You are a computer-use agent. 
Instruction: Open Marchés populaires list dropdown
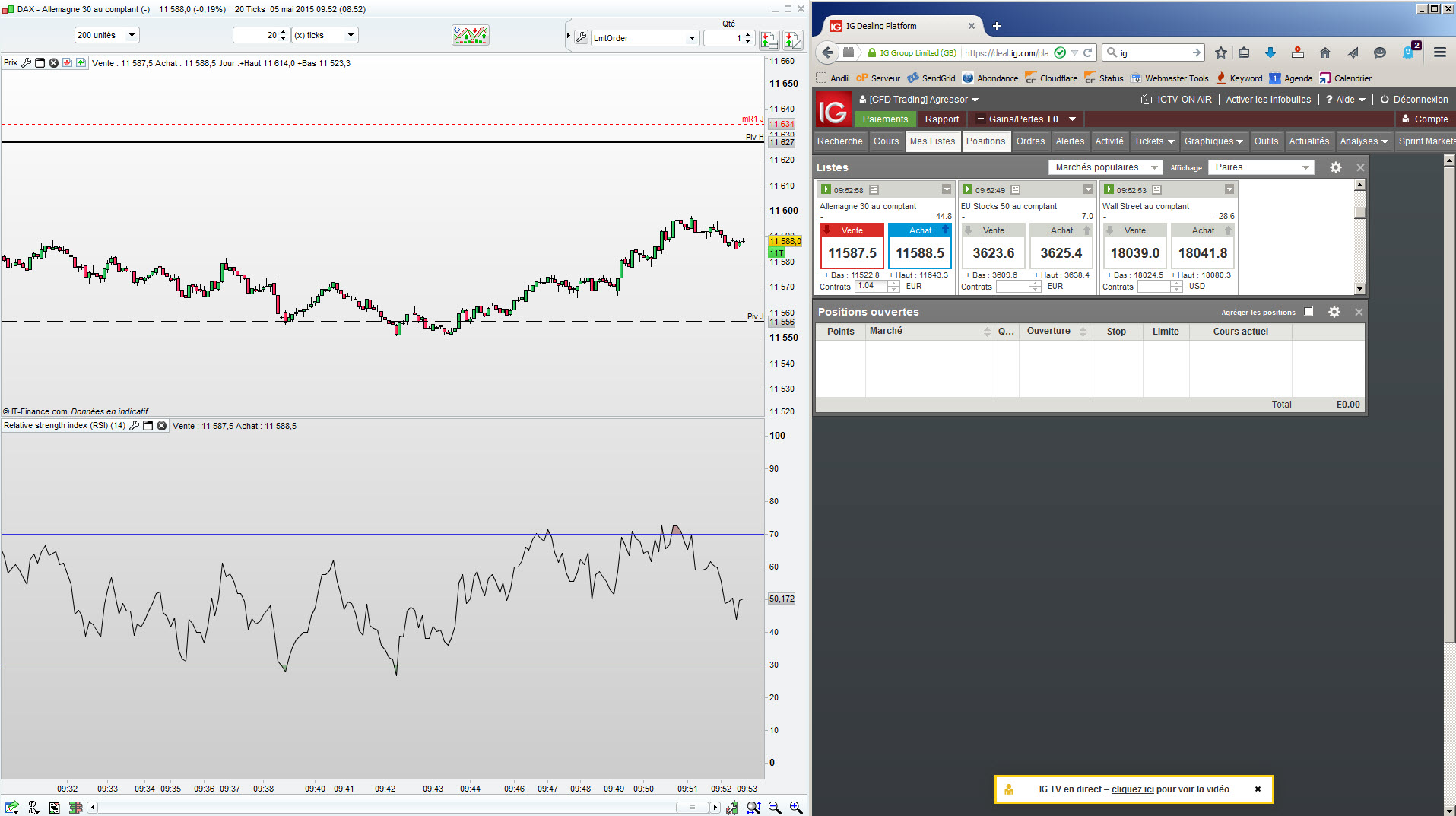tap(1105, 167)
